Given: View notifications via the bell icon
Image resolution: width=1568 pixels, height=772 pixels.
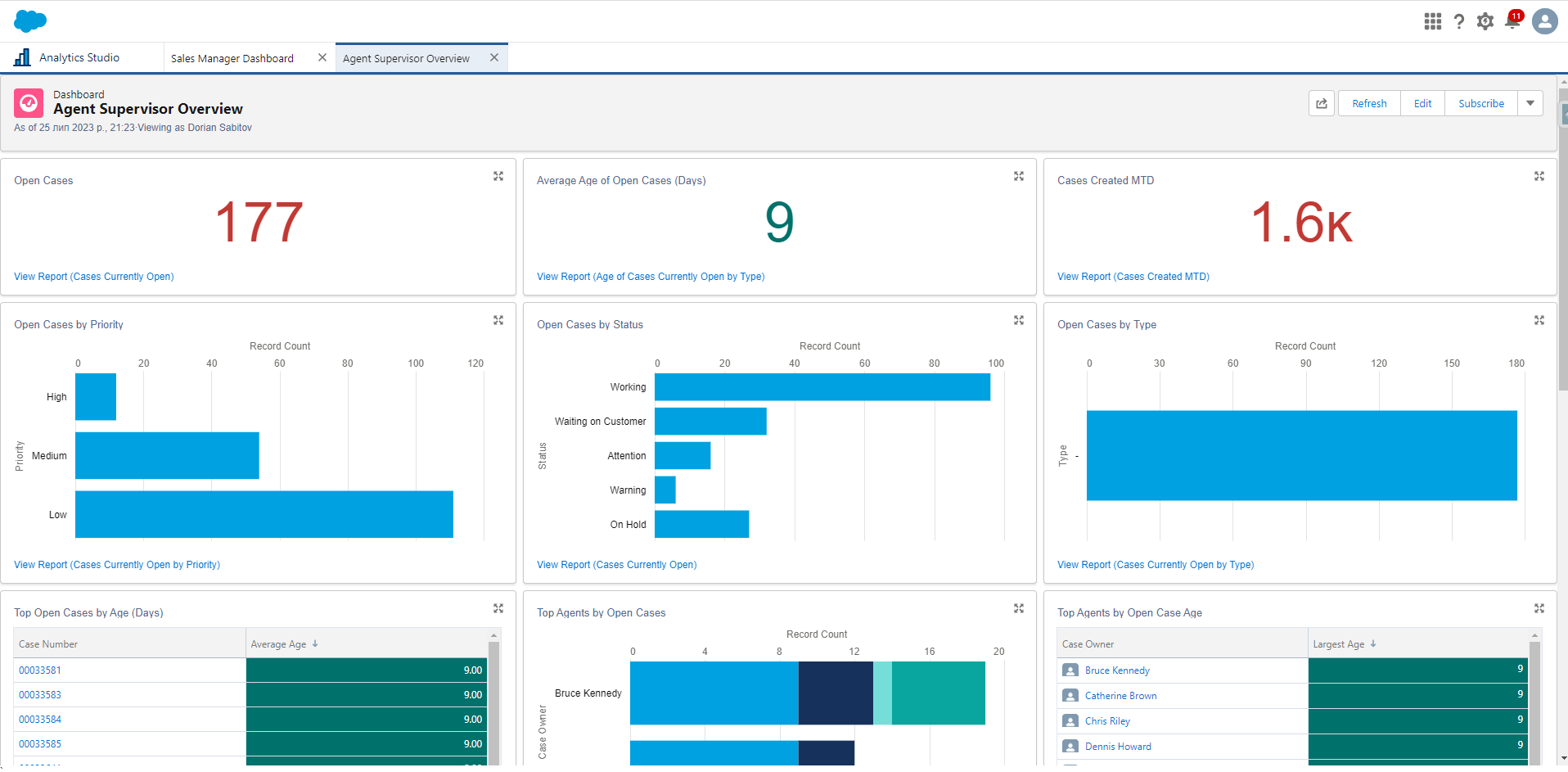Looking at the screenshot, I should coord(1512,21).
